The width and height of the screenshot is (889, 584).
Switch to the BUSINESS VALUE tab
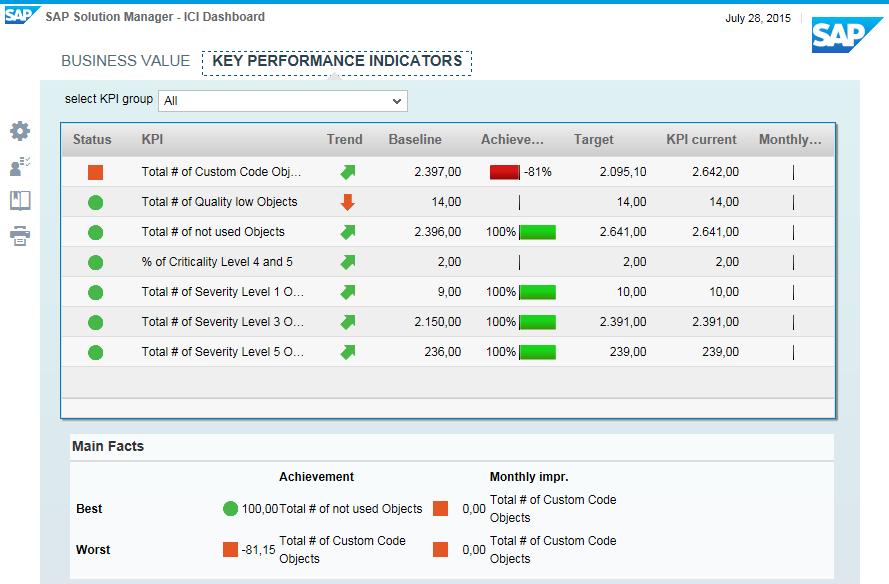click(125, 61)
